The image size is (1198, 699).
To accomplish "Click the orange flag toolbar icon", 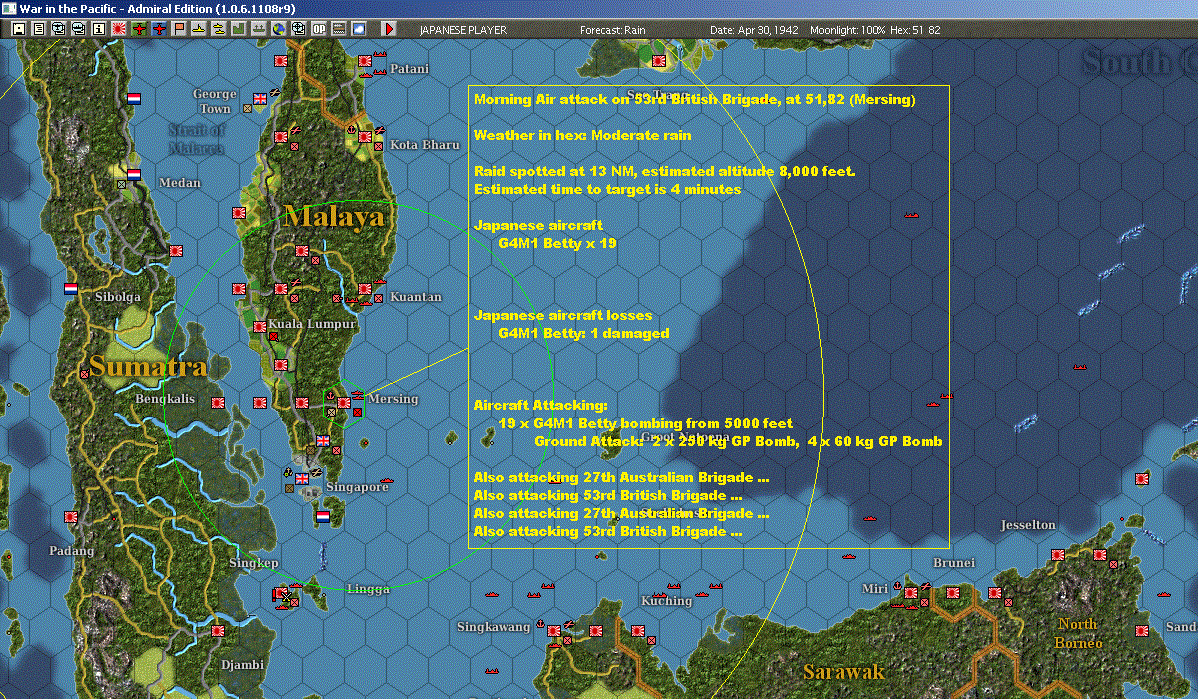I will 179,29.
